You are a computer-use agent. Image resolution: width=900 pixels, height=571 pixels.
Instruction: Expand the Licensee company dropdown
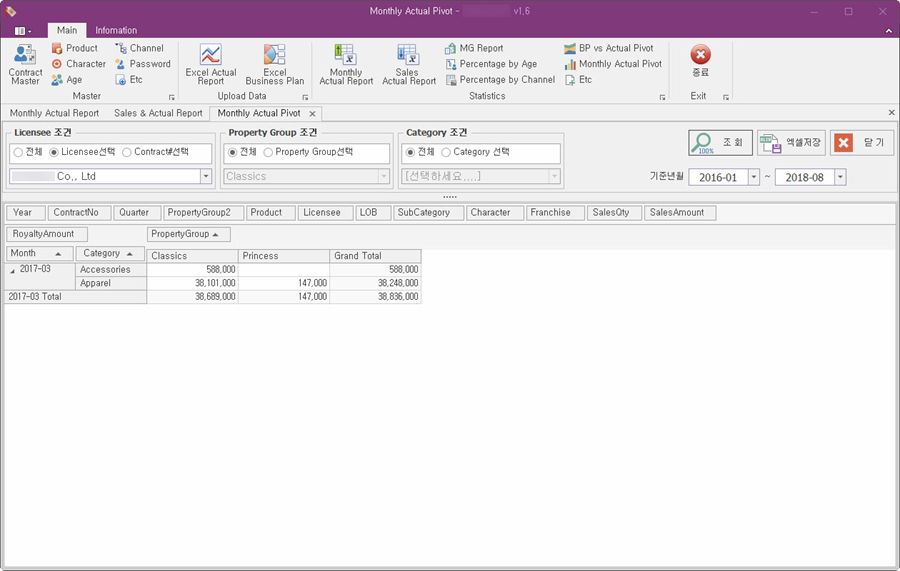(x=206, y=176)
